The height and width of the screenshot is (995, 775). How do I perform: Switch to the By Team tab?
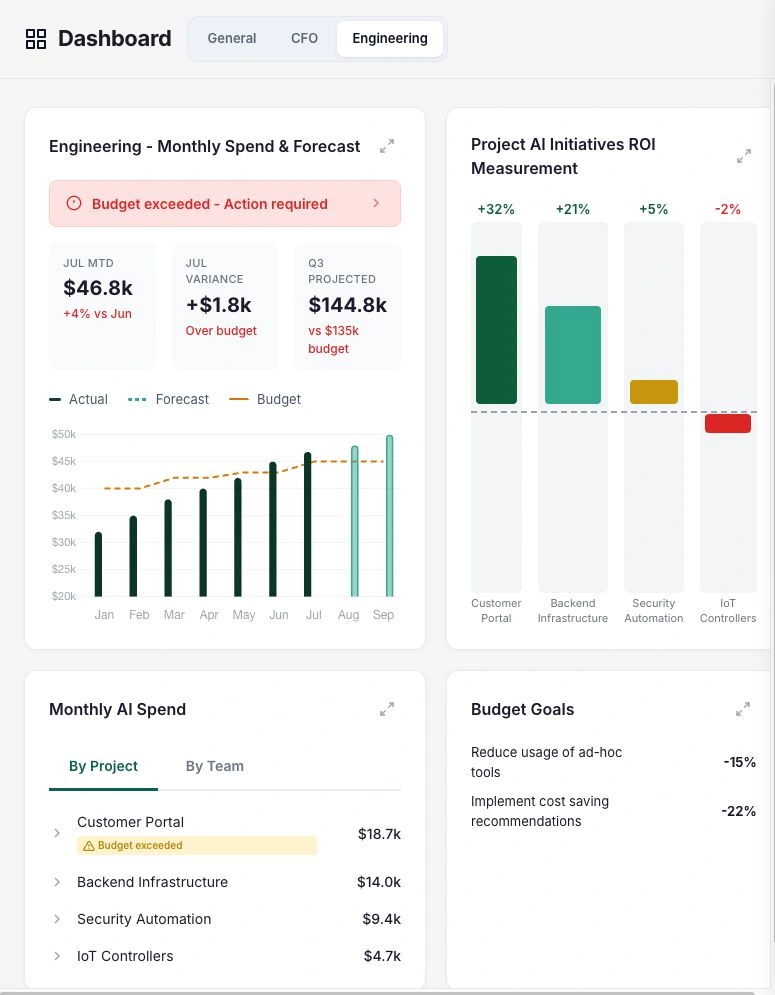tap(215, 767)
